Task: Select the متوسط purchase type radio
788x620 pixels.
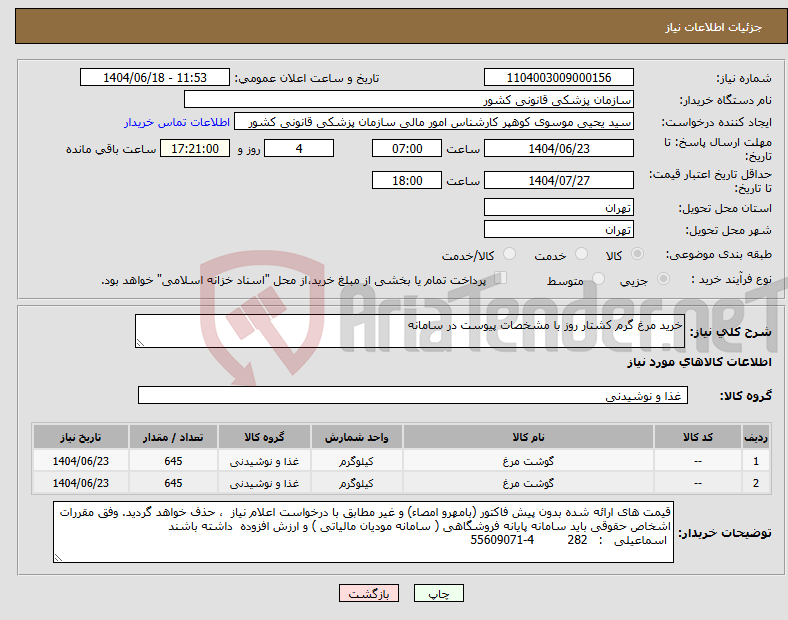Action: point(598,279)
